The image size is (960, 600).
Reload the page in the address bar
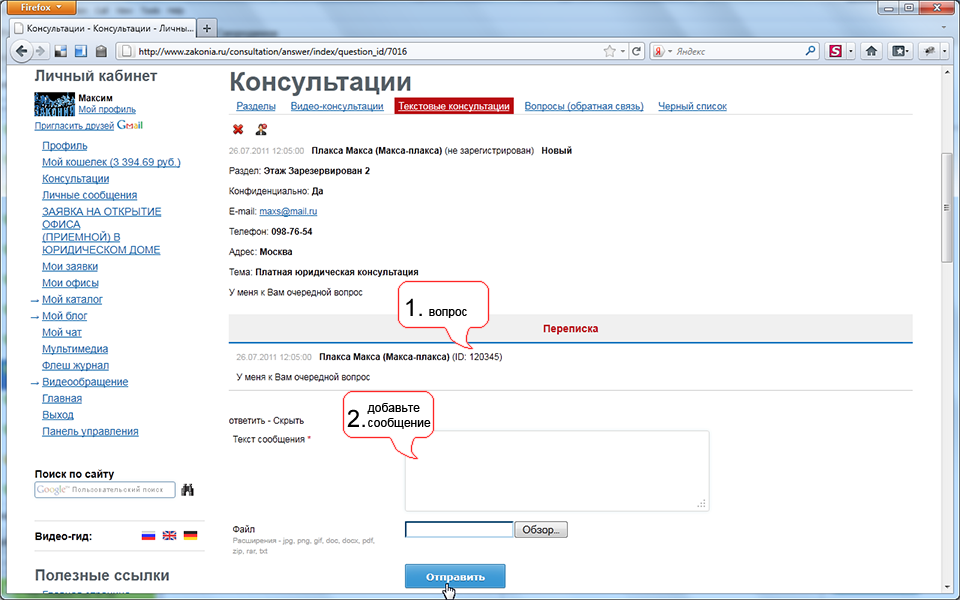pos(637,51)
